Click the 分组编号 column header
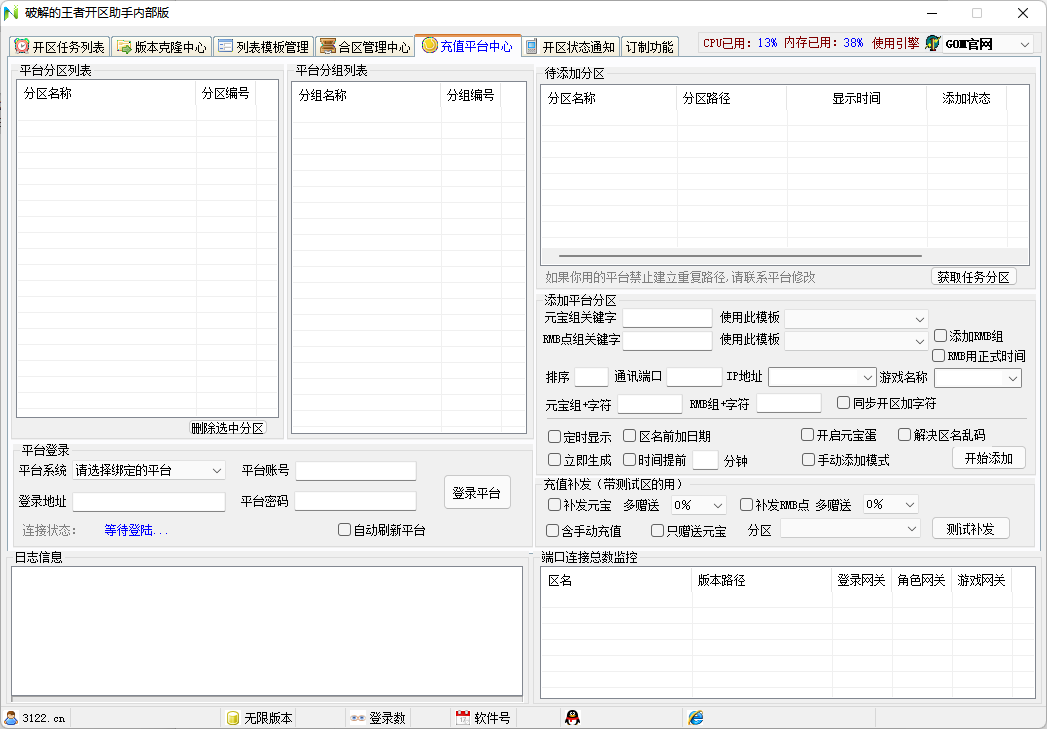This screenshot has height=729, width=1047. 471,95
